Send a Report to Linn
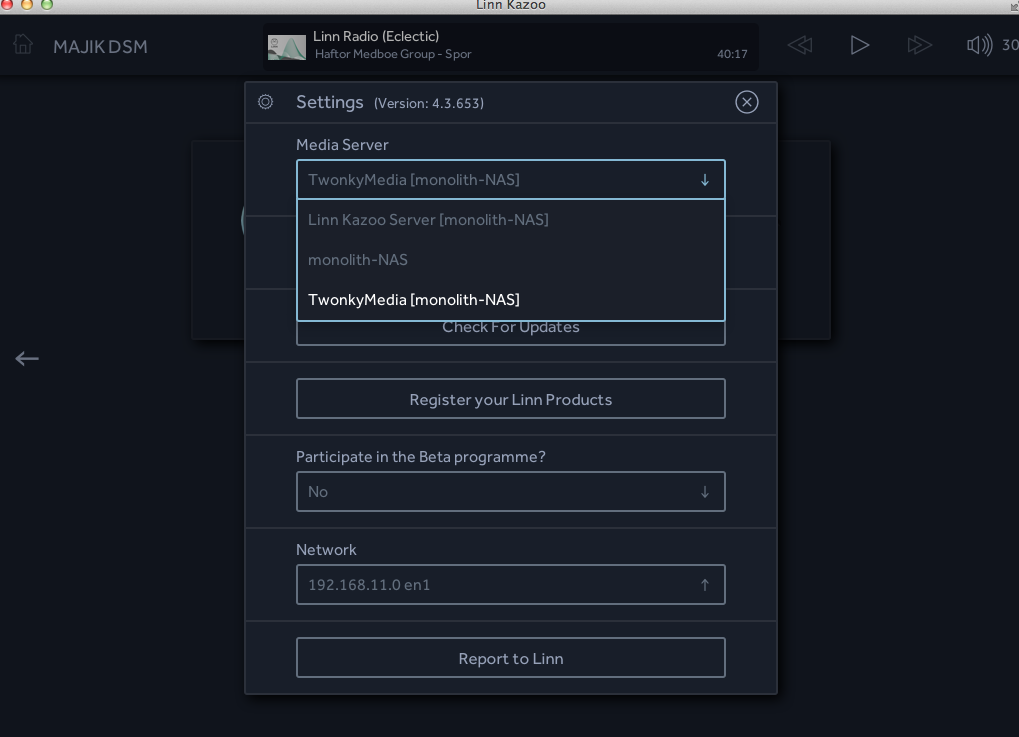This screenshot has height=737, width=1019. pos(511,658)
